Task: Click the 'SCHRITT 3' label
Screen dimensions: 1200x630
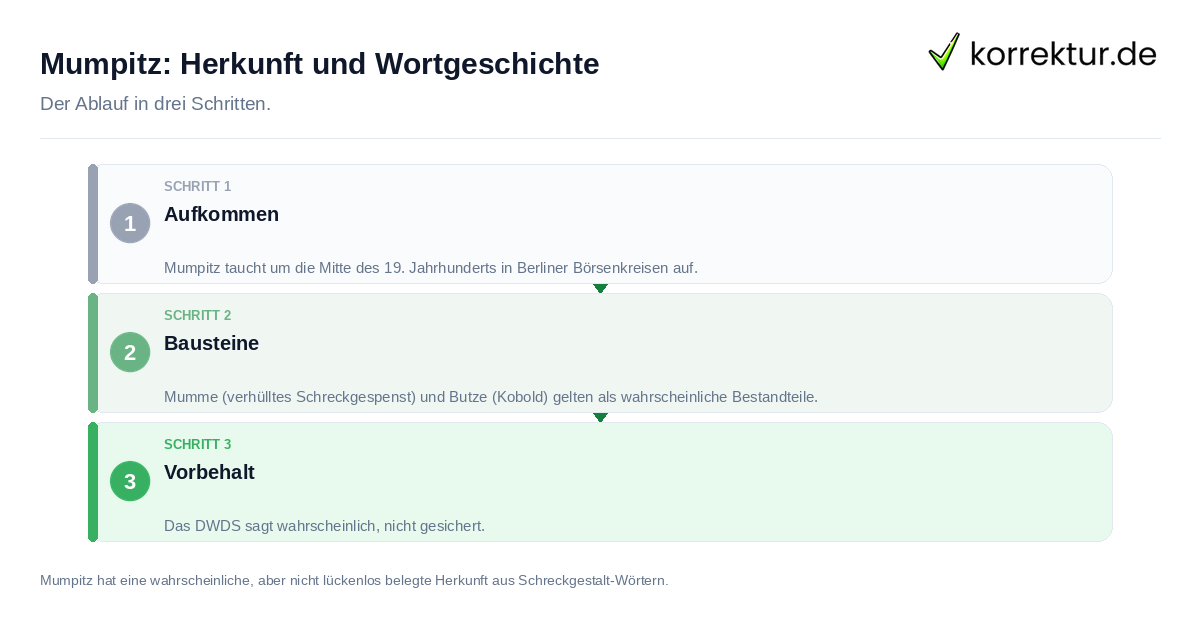Action: (x=198, y=445)
